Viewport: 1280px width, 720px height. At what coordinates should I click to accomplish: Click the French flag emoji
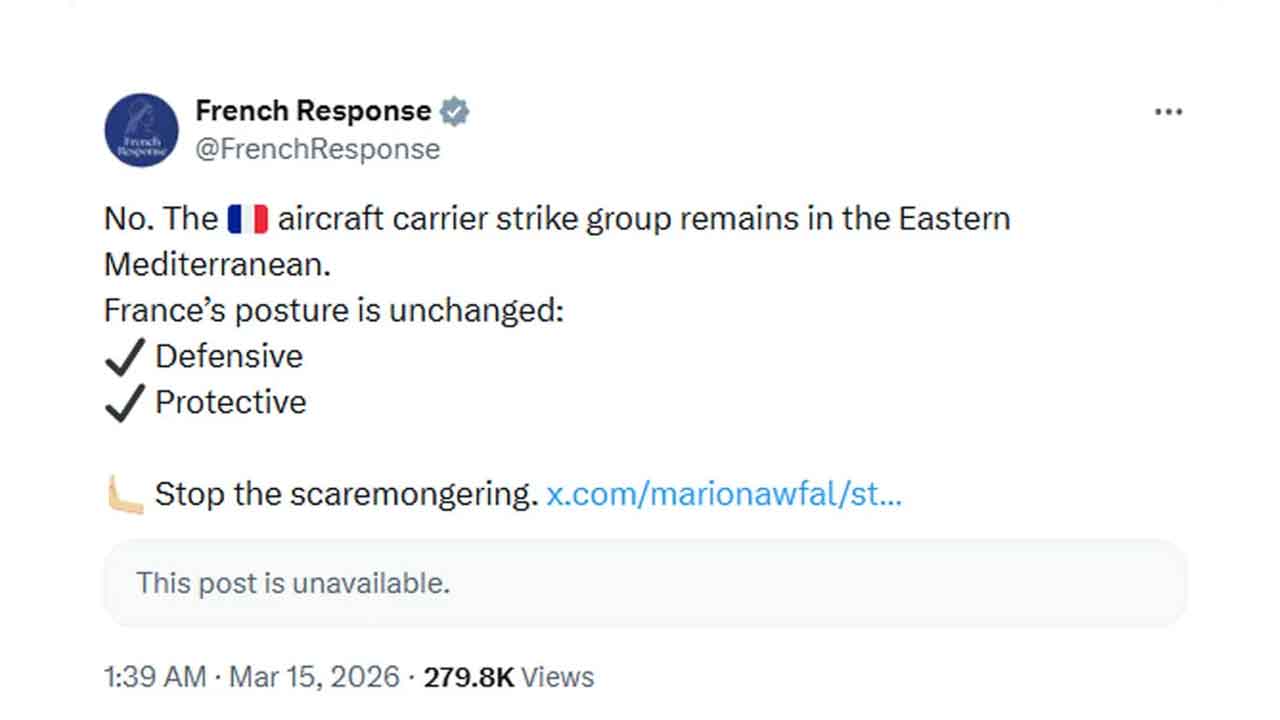pyautogui.click(x=248, y=218)
